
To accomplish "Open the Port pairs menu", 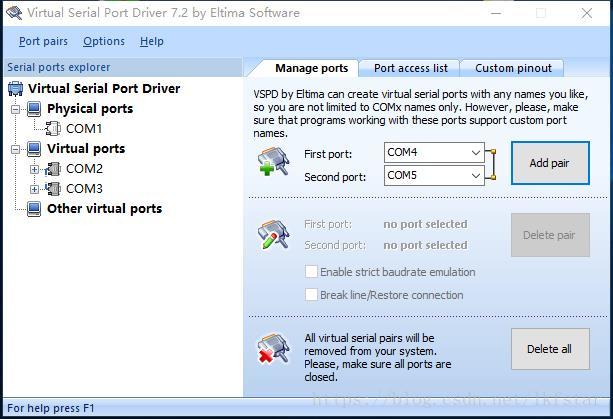I will point(43,41).
